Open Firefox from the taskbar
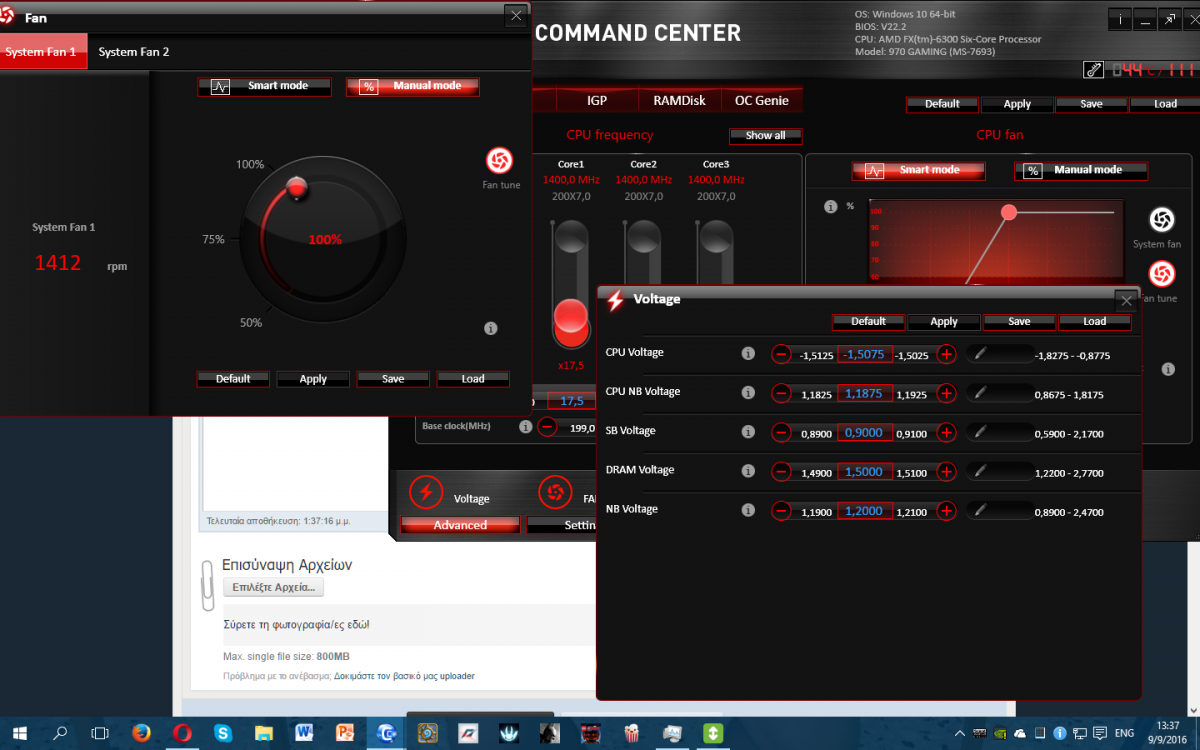 [x=141, y=733]
